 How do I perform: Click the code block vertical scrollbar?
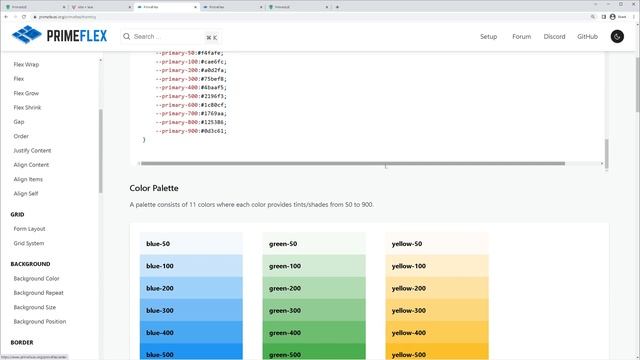pyautogui.click(x=607, y=153)
